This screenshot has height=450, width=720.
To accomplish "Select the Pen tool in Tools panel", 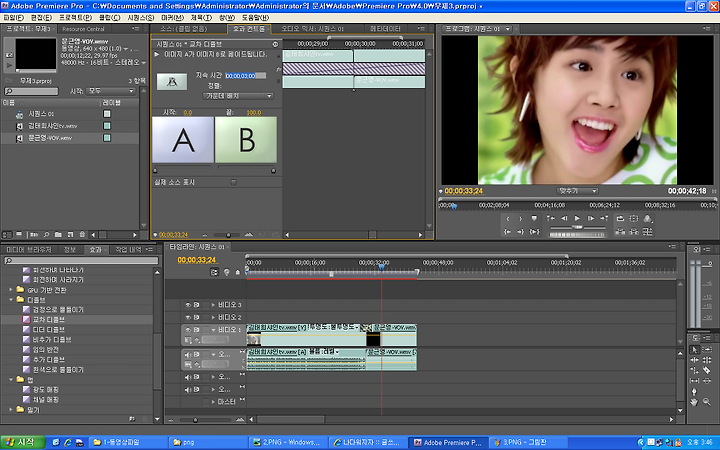I will pos(694,392).
